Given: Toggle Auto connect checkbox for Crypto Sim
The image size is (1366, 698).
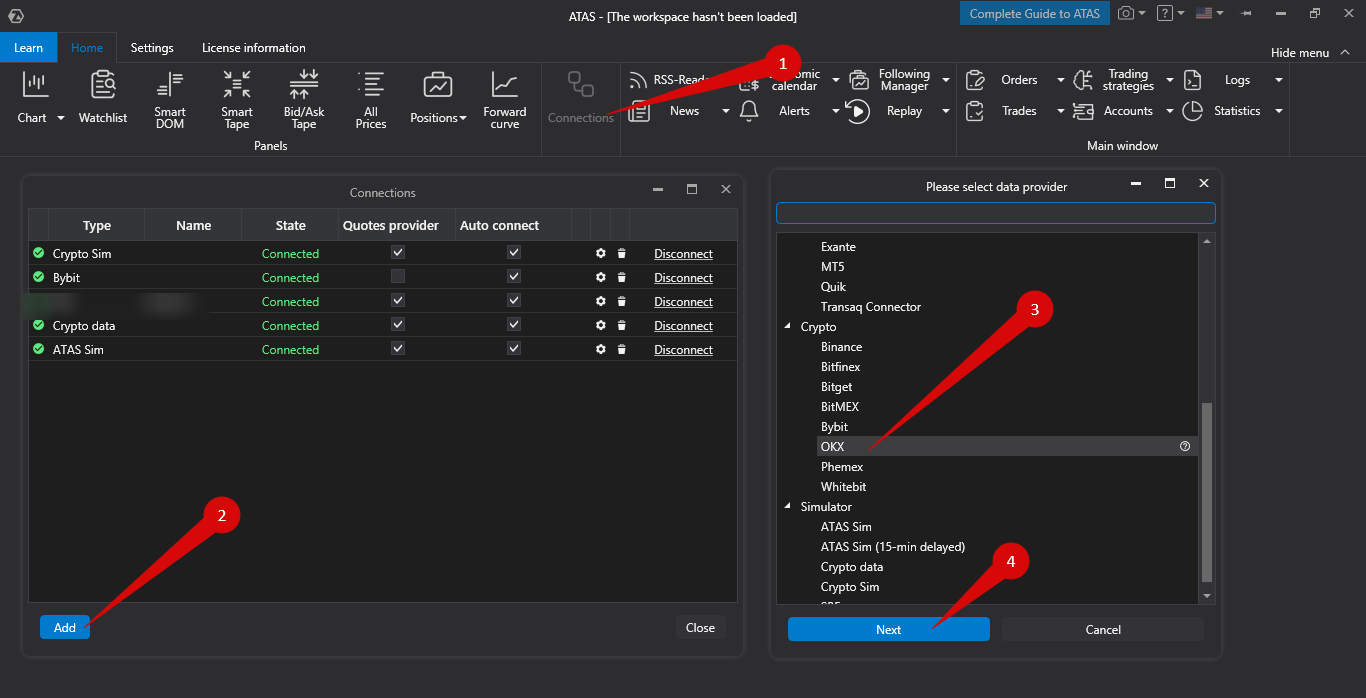Looking at the screenshot, I should (x=514, y=252).
